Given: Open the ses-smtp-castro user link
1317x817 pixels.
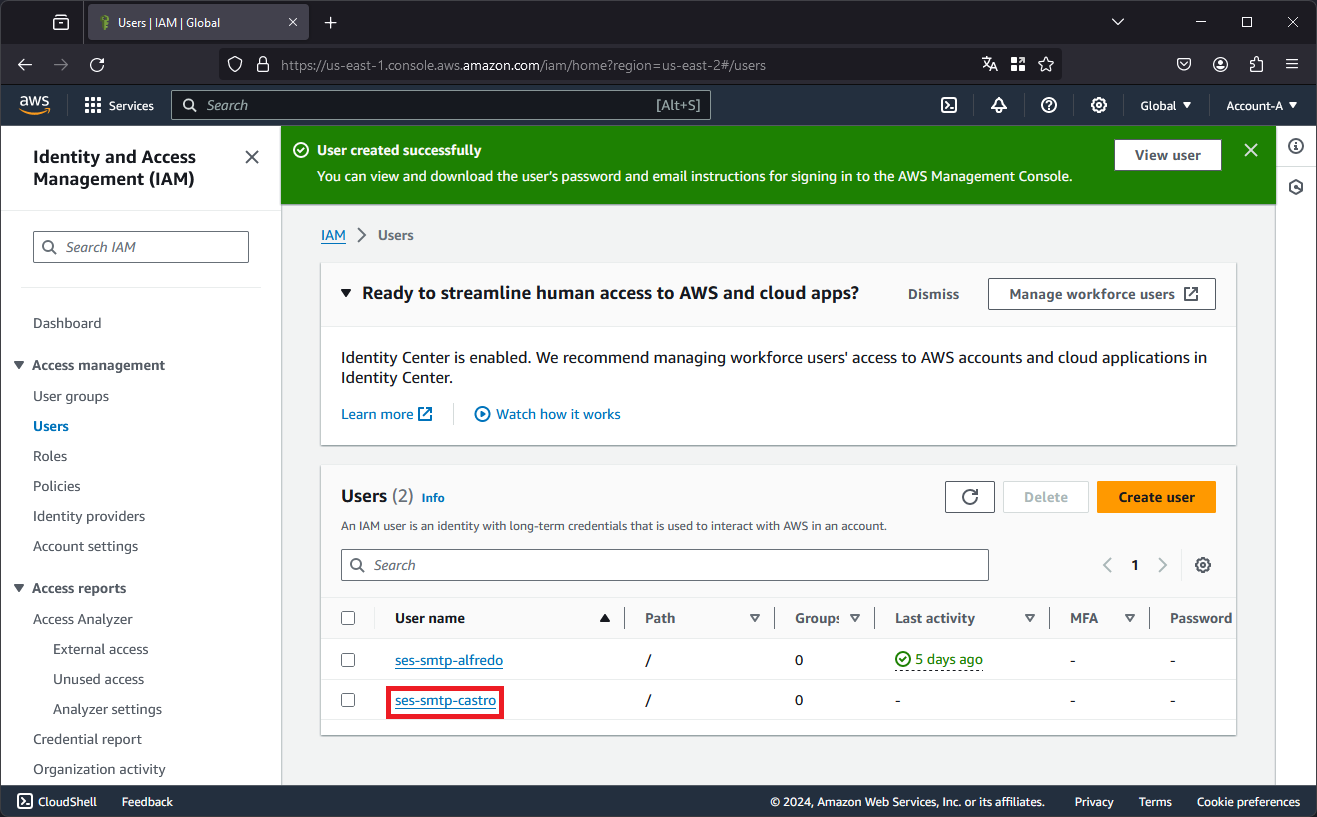Looking at the screenshot, I should click(x=445, y=701).
